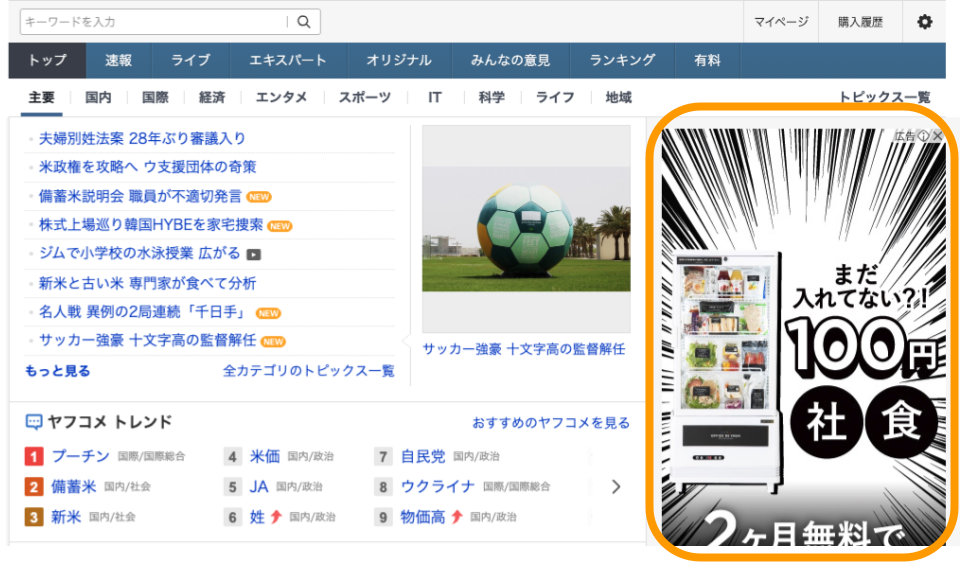The image size is (960, 569).
Task: Switch to the 速報 tab
Action: point(118,60)
